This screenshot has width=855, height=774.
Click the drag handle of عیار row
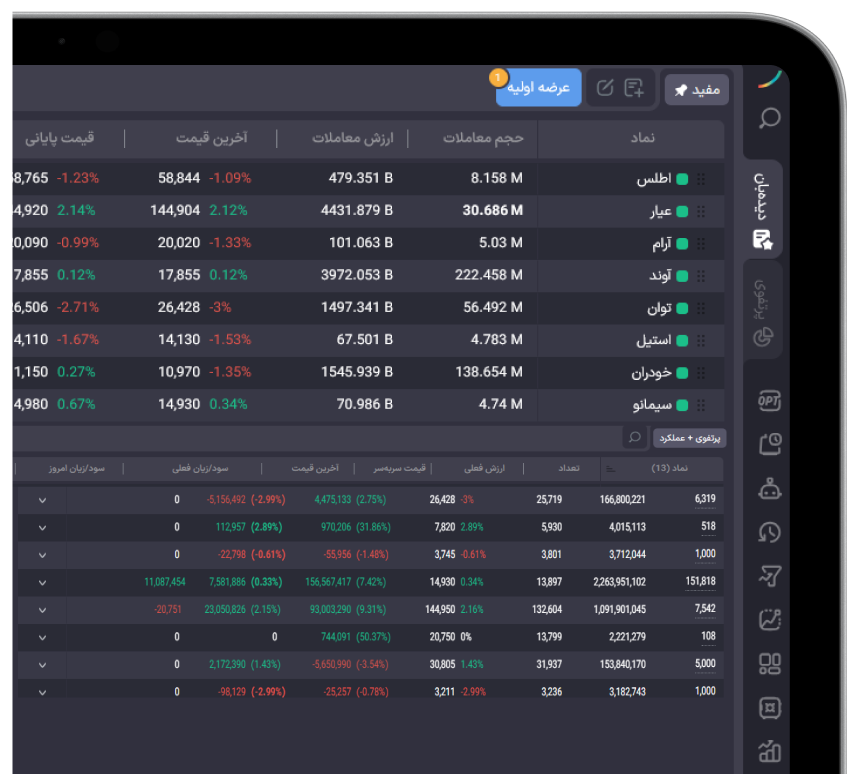[x=701, y=211]
